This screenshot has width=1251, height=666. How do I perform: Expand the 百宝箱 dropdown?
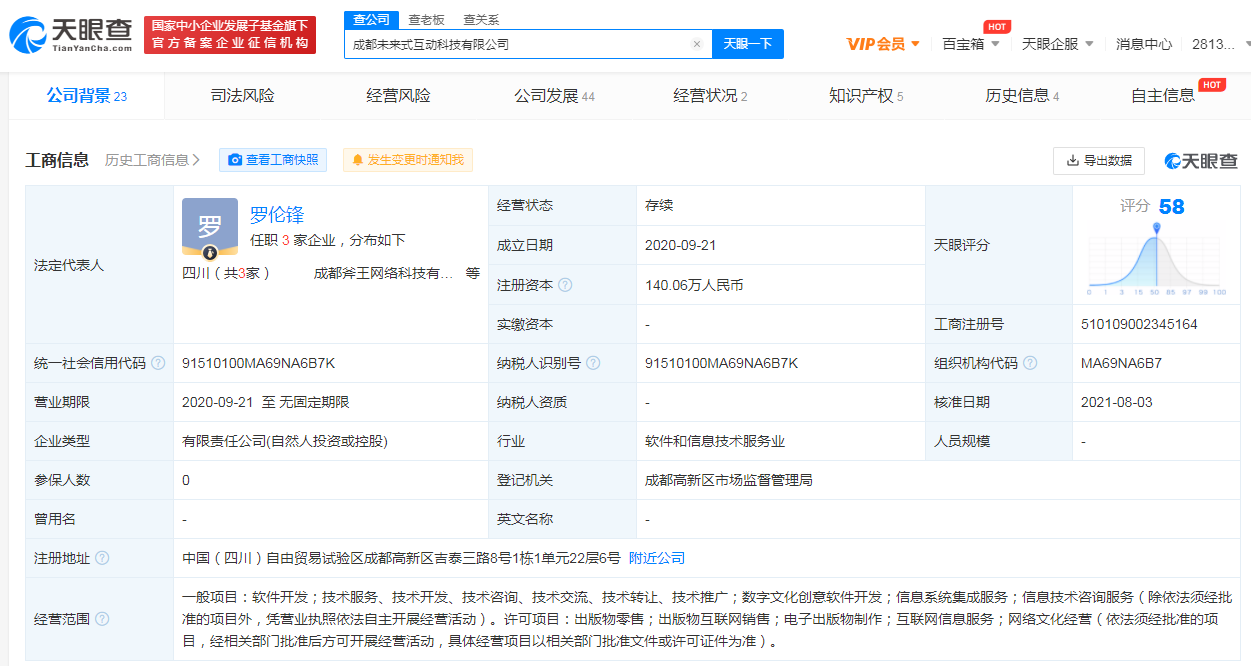(x=970, y=44)
